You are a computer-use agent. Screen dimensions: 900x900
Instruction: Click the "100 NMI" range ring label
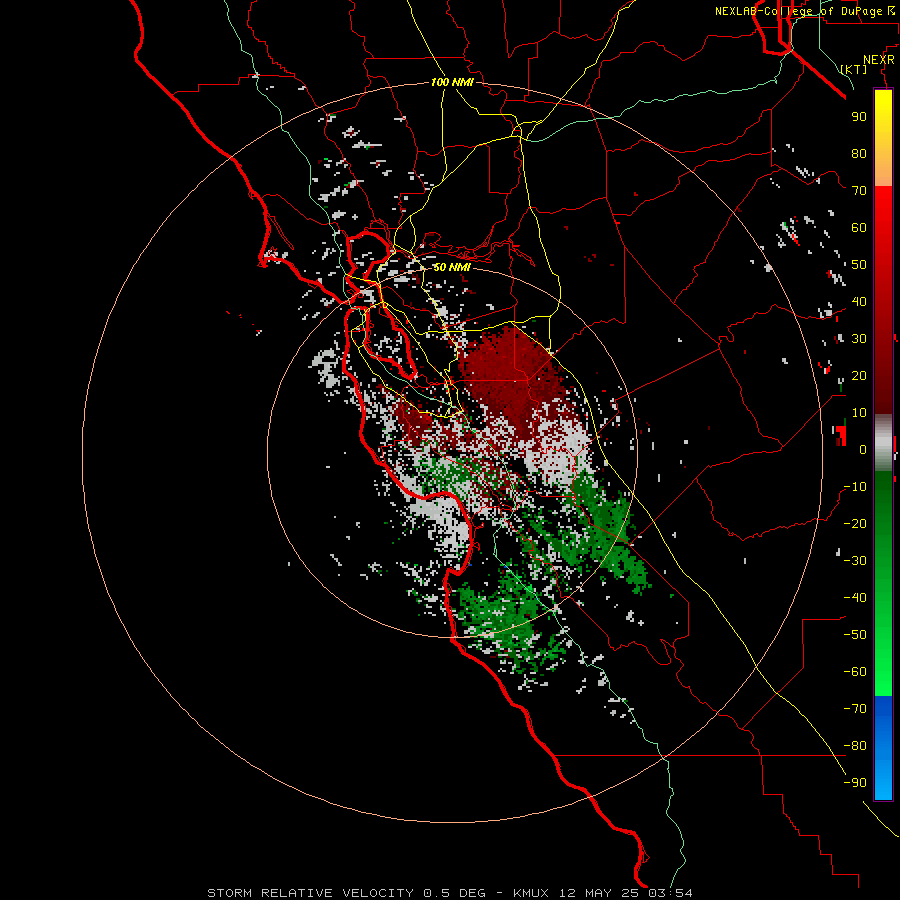coord(452,82)
